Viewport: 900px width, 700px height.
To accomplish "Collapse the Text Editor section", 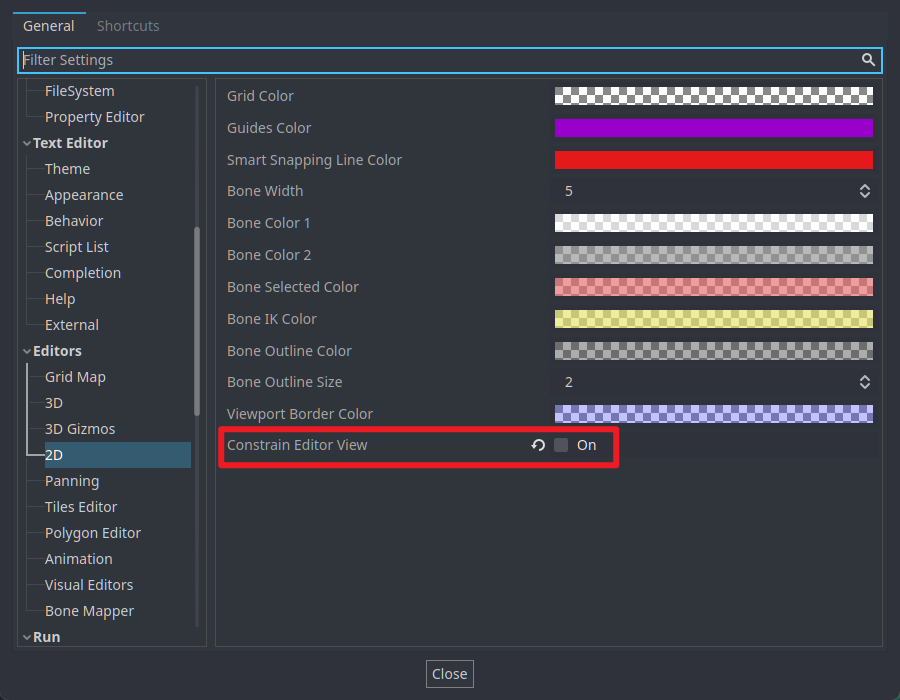I will pyautogui.click(x=27, y=142).
